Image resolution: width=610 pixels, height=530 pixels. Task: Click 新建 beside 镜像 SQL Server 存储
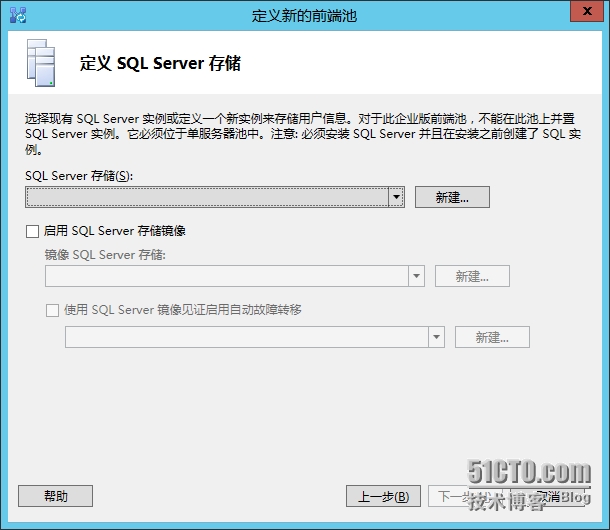(x=472, y=276)
